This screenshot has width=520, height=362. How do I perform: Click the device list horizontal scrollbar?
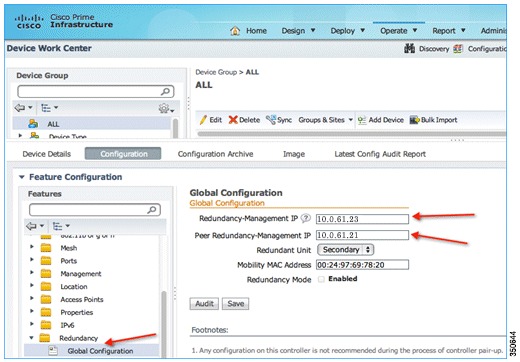(352, 134)
